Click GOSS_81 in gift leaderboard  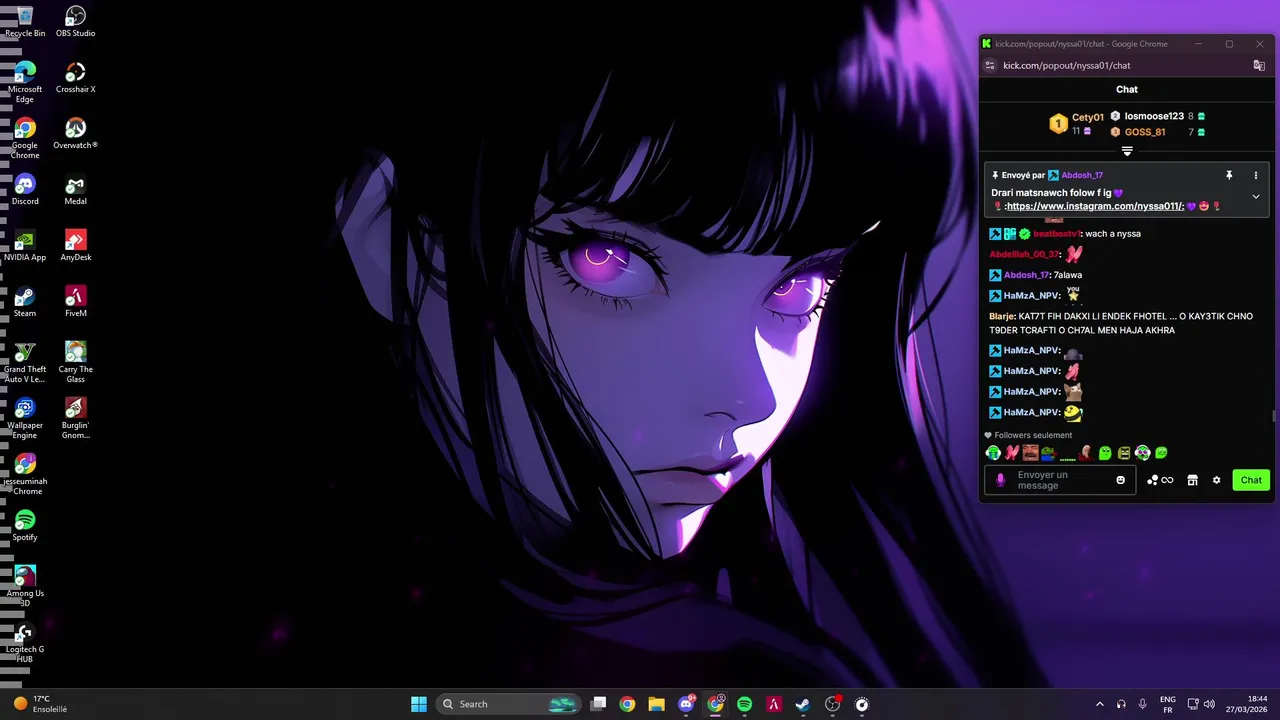(x=1145, y=132)
